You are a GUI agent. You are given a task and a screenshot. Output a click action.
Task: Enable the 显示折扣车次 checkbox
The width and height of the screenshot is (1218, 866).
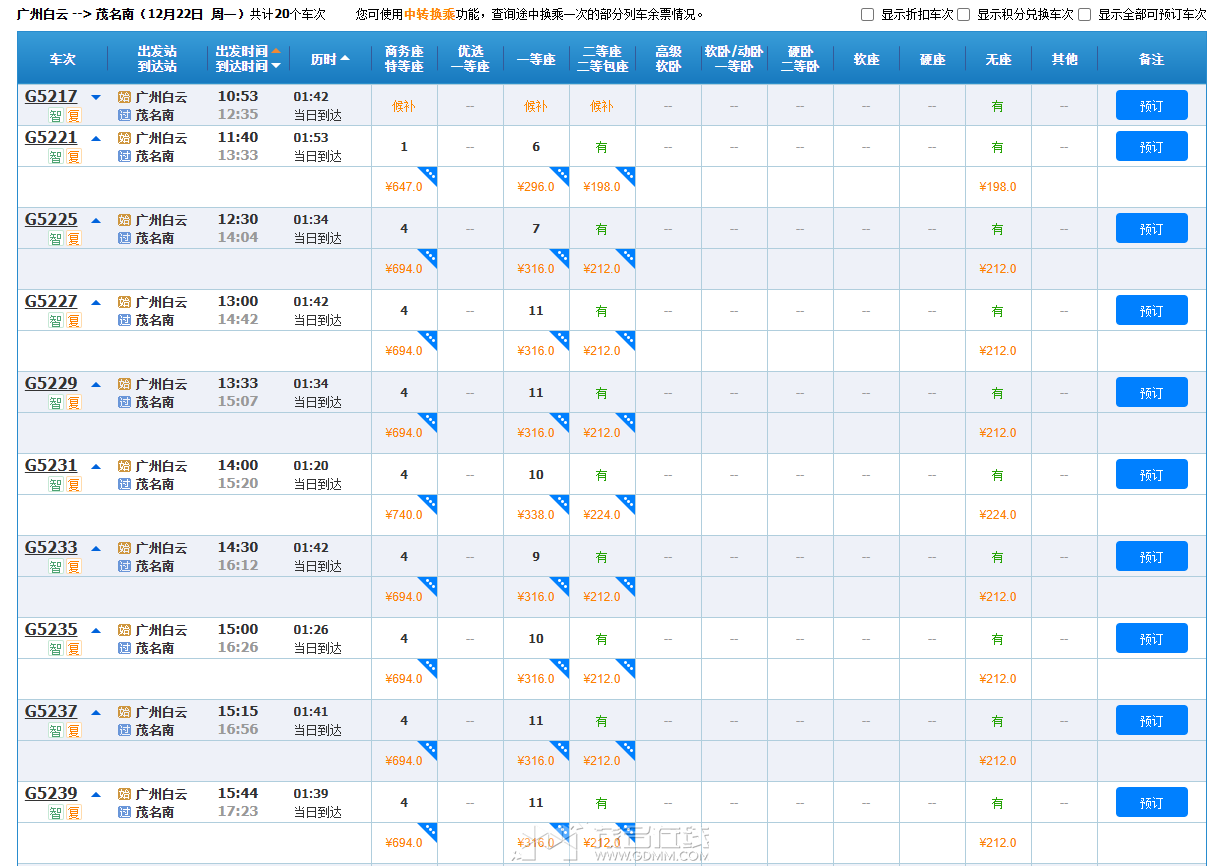[867, 15]
